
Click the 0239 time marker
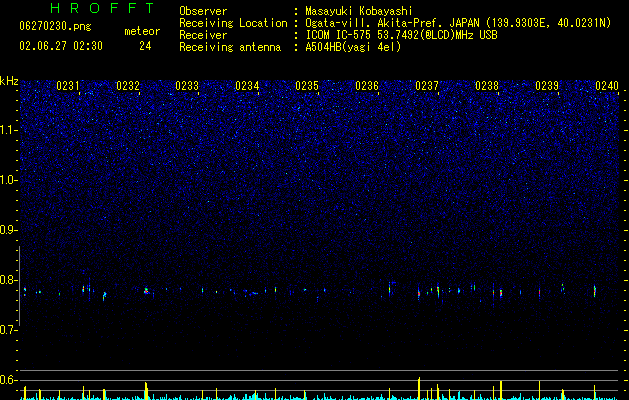click(547, 86)
